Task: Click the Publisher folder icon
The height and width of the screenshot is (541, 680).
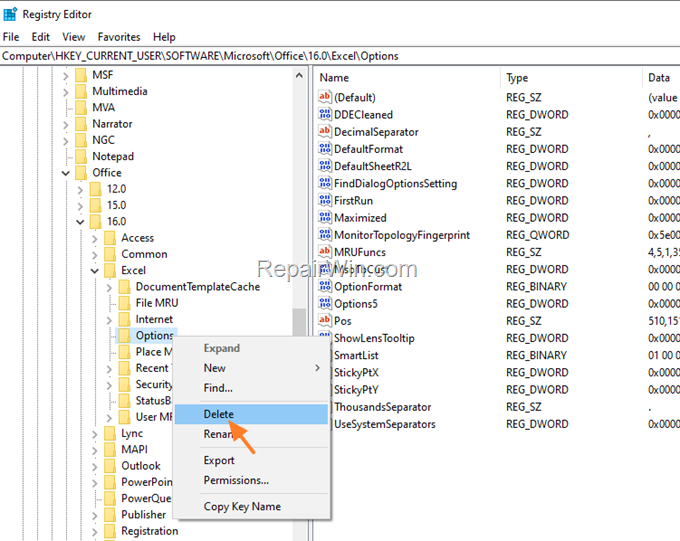Action: point(110,515)
